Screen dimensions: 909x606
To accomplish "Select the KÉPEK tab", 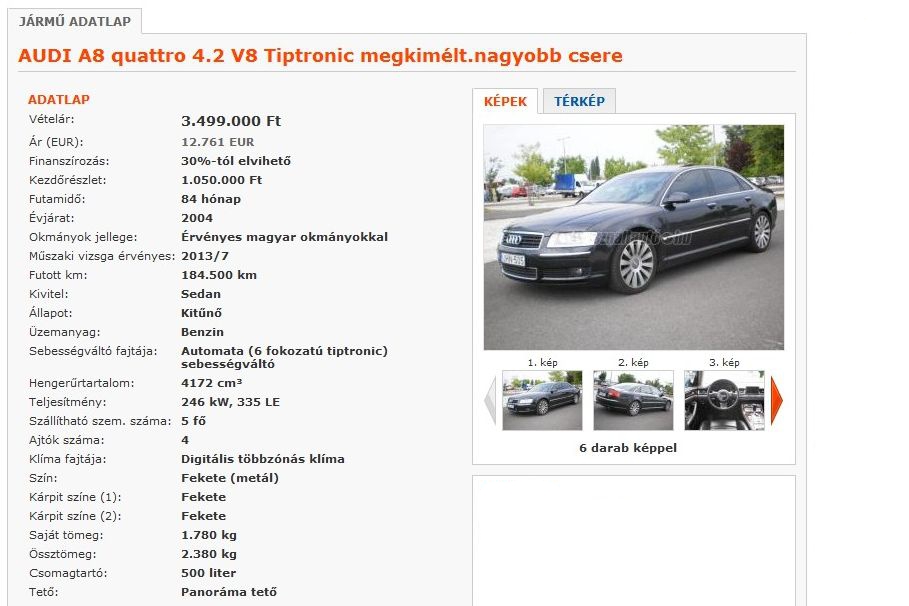I will pos(505,101).
